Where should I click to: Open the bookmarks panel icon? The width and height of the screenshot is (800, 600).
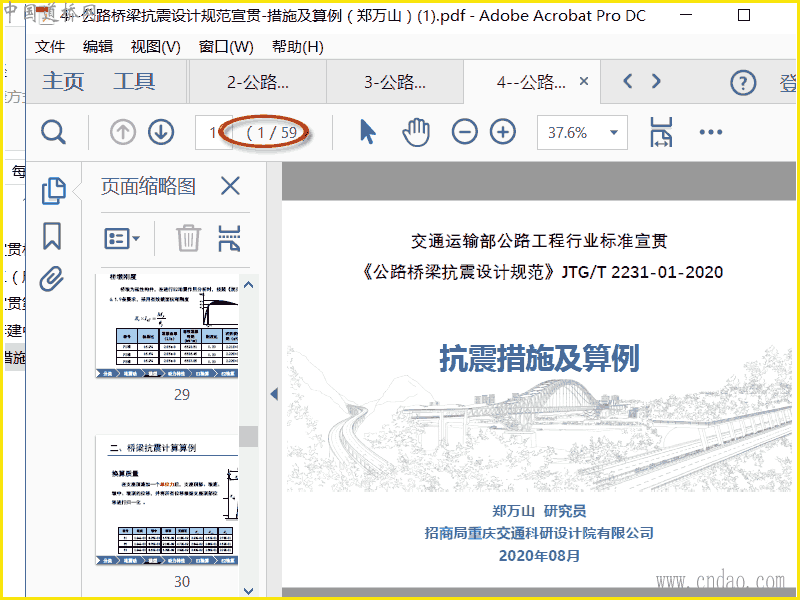click(x=52, y=236)
